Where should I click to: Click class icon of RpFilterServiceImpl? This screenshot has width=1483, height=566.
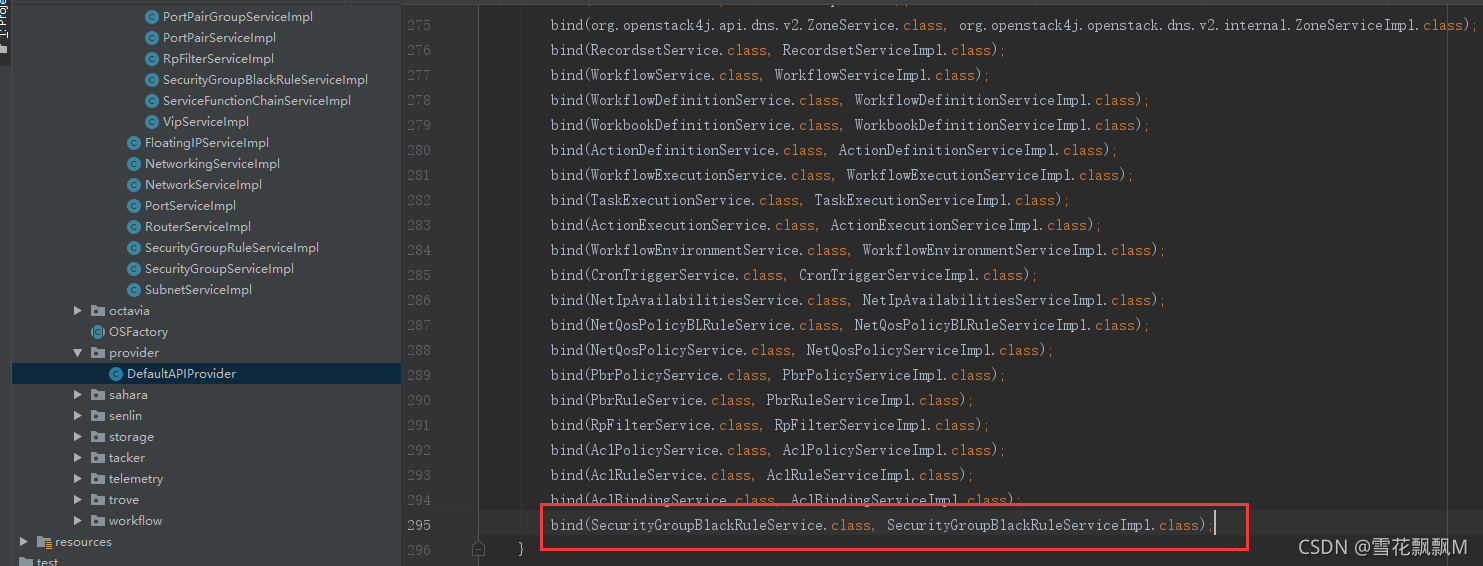pyautogui.click(x=152, y=59)
